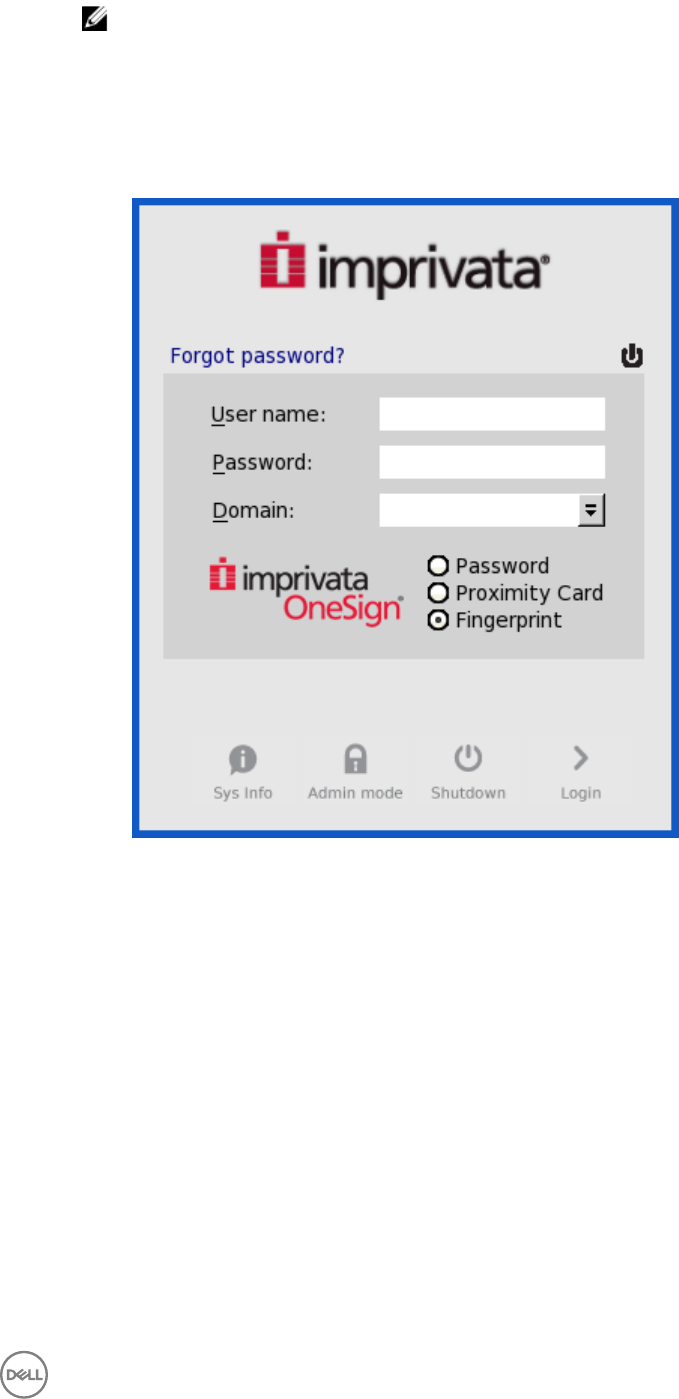Click the power icon beside Forgot password

coord(632,355)
